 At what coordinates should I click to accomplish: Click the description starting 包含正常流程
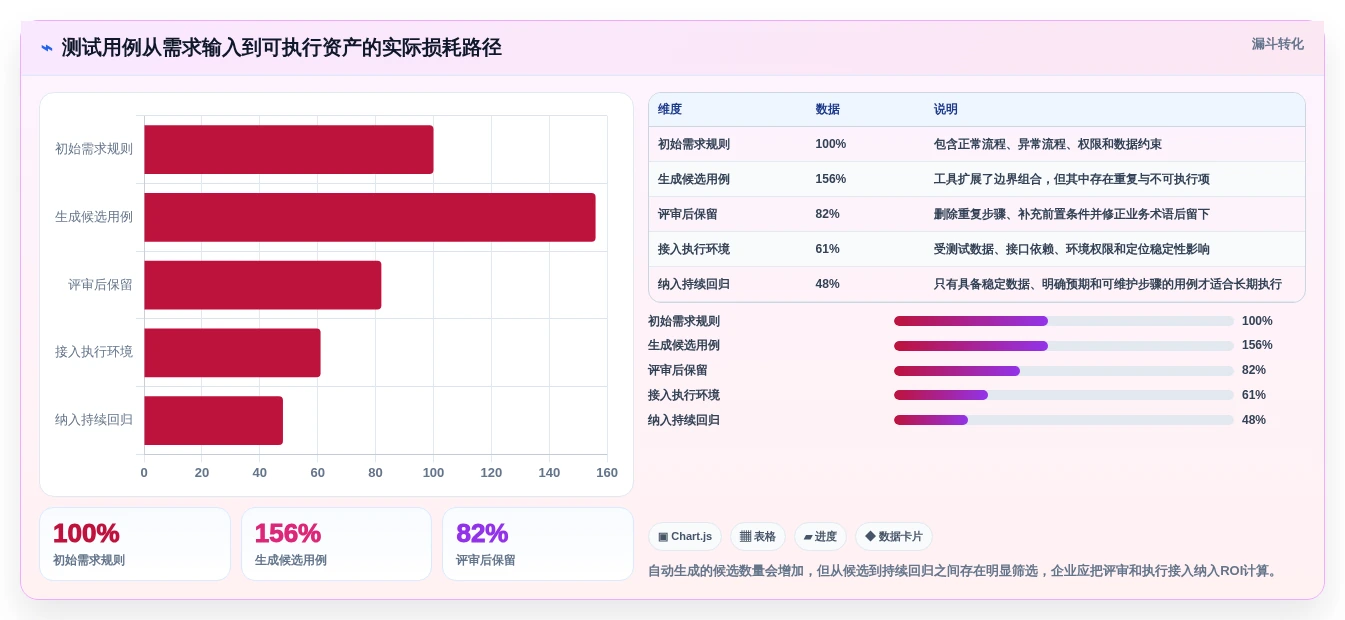pos(1048,144)
